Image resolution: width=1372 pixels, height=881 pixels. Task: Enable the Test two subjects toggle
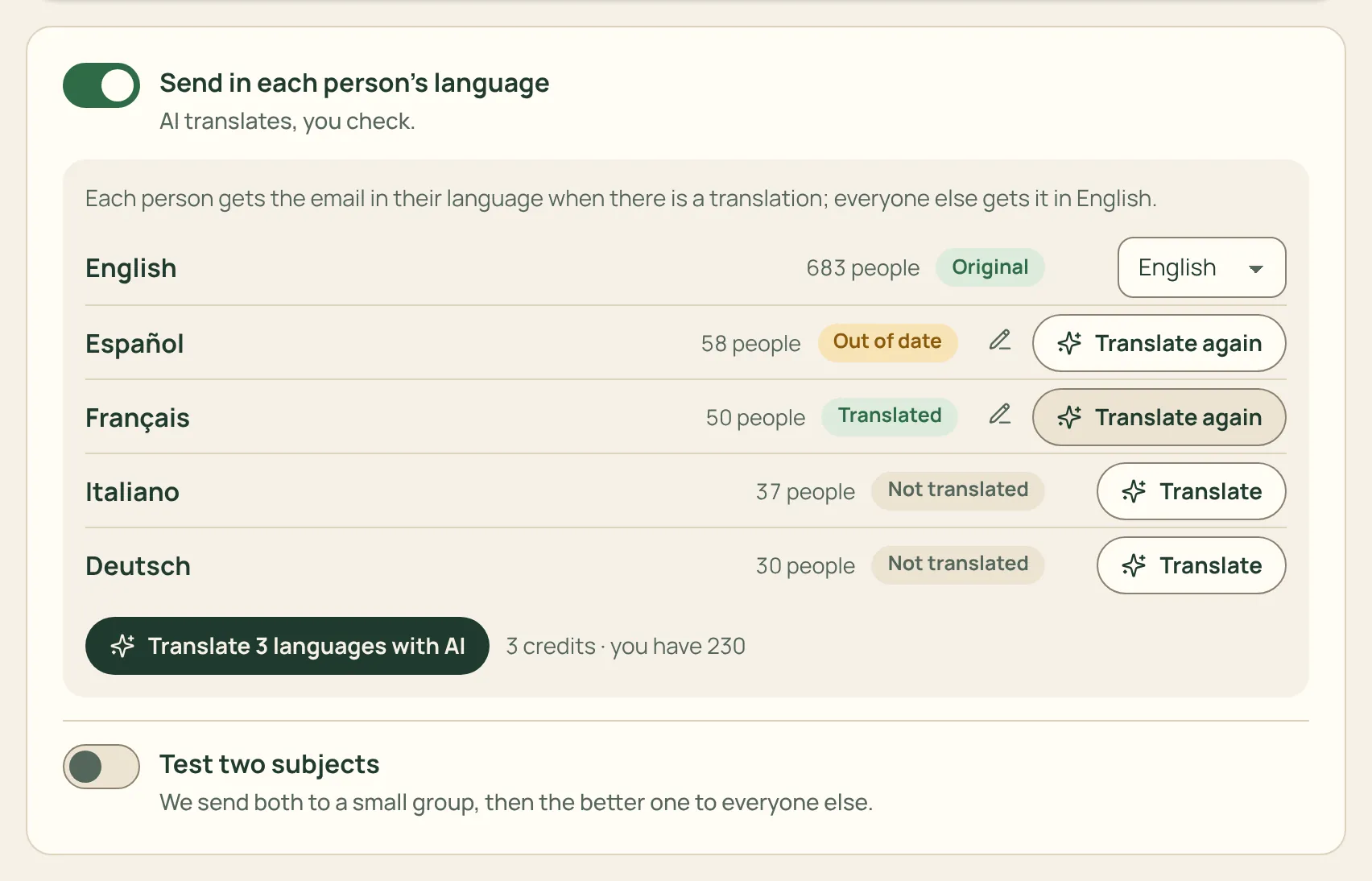[x=101, y=767]
